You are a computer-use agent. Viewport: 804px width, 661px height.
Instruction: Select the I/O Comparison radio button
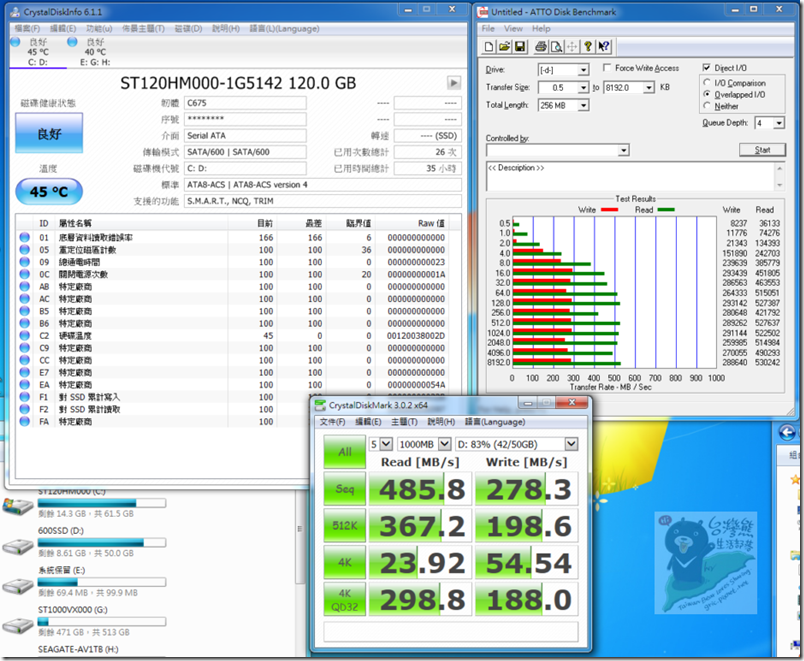coord(708,83)
